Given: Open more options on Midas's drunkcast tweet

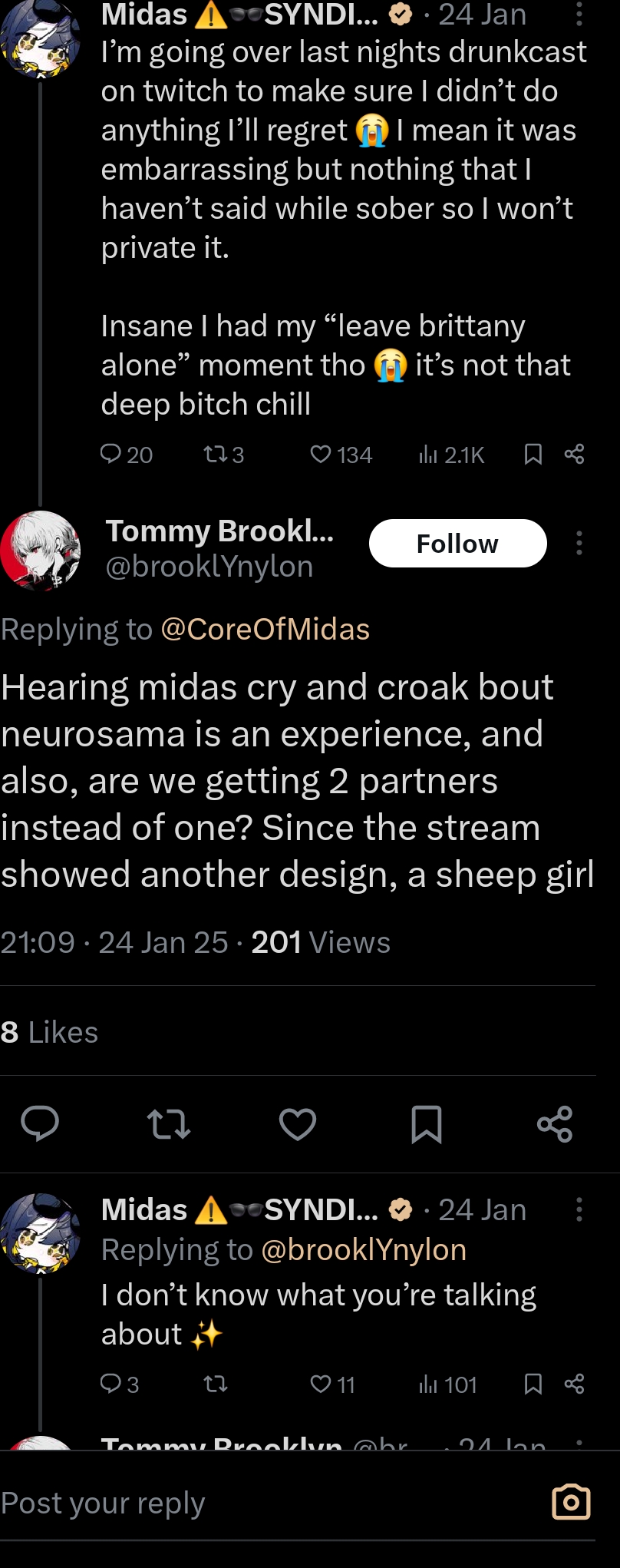Looking at the screenshot, I should click(579, 15).
